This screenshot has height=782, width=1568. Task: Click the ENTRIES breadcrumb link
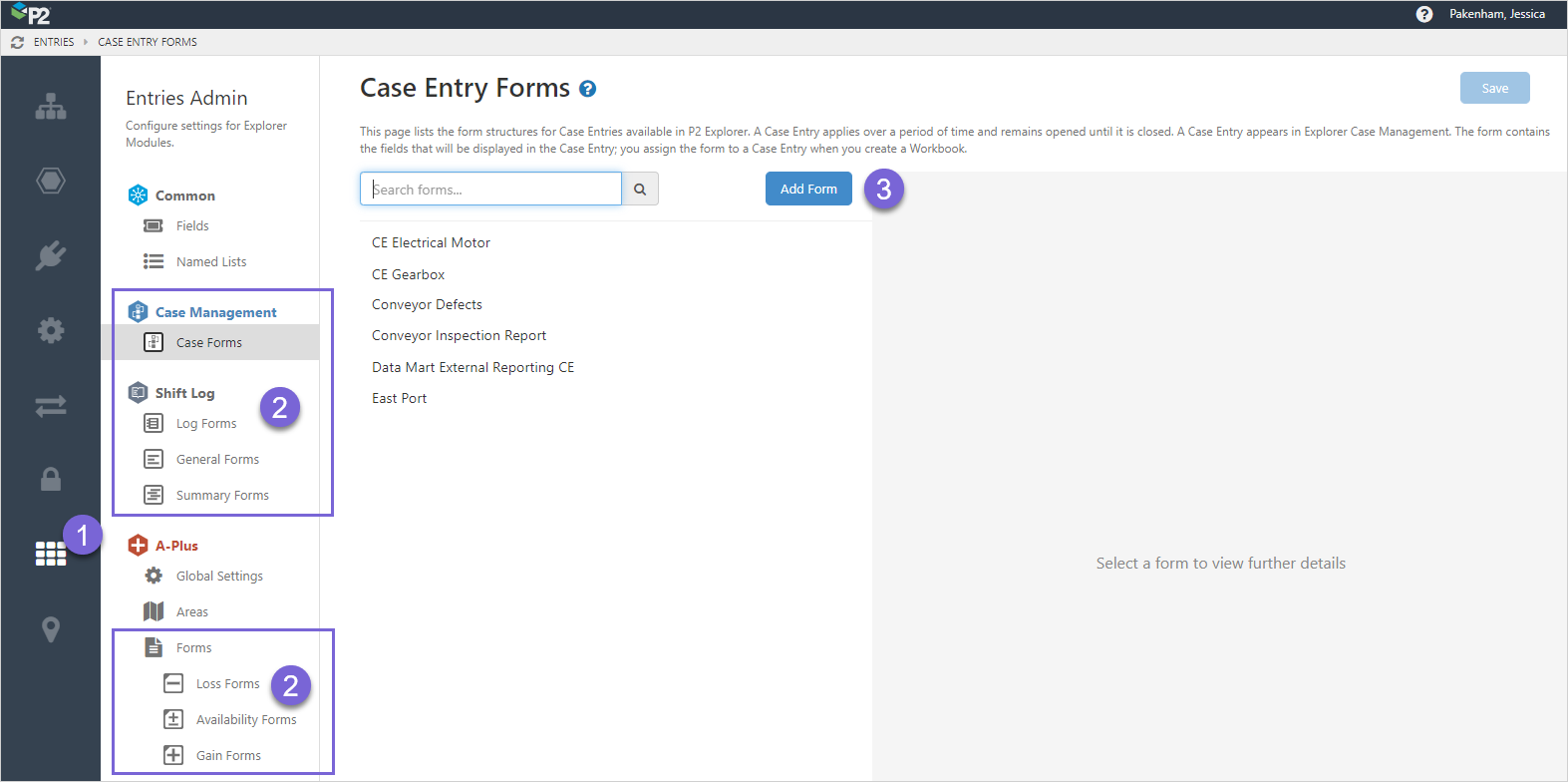coord(54,42)
